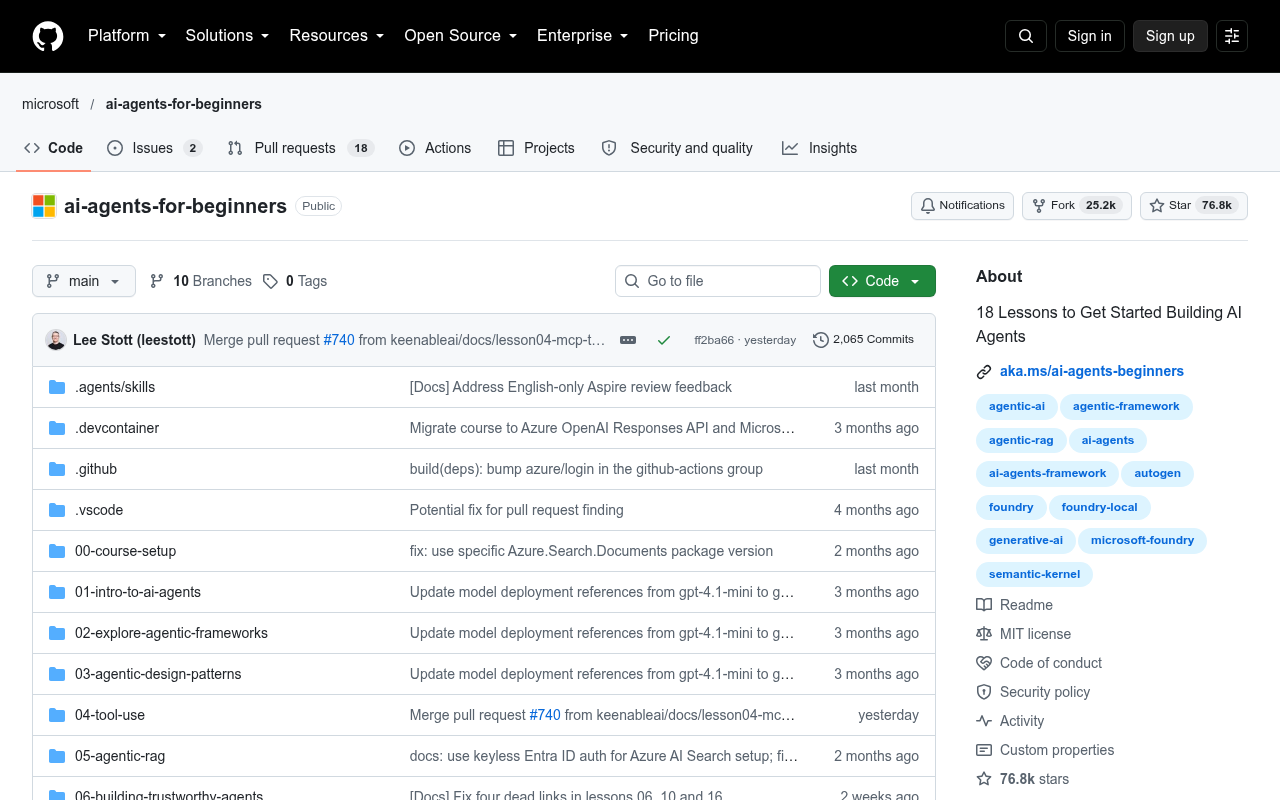Click the 02-explore-agentic-frameworks folder icon
Viewport: 1280px width, 800px height.
coord(57,633)
